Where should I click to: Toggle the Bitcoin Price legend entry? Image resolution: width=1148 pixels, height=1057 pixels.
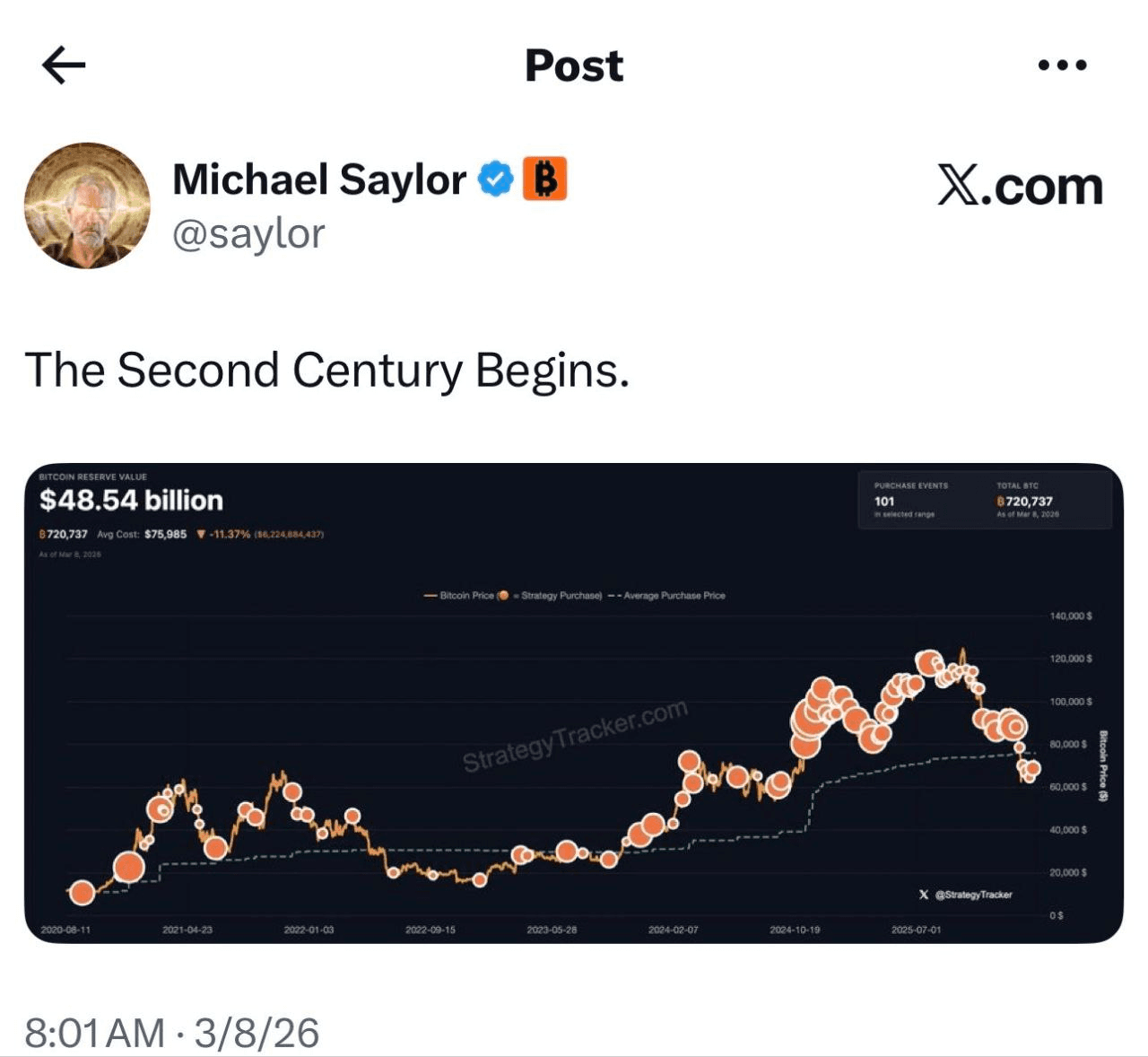[461, 595]
